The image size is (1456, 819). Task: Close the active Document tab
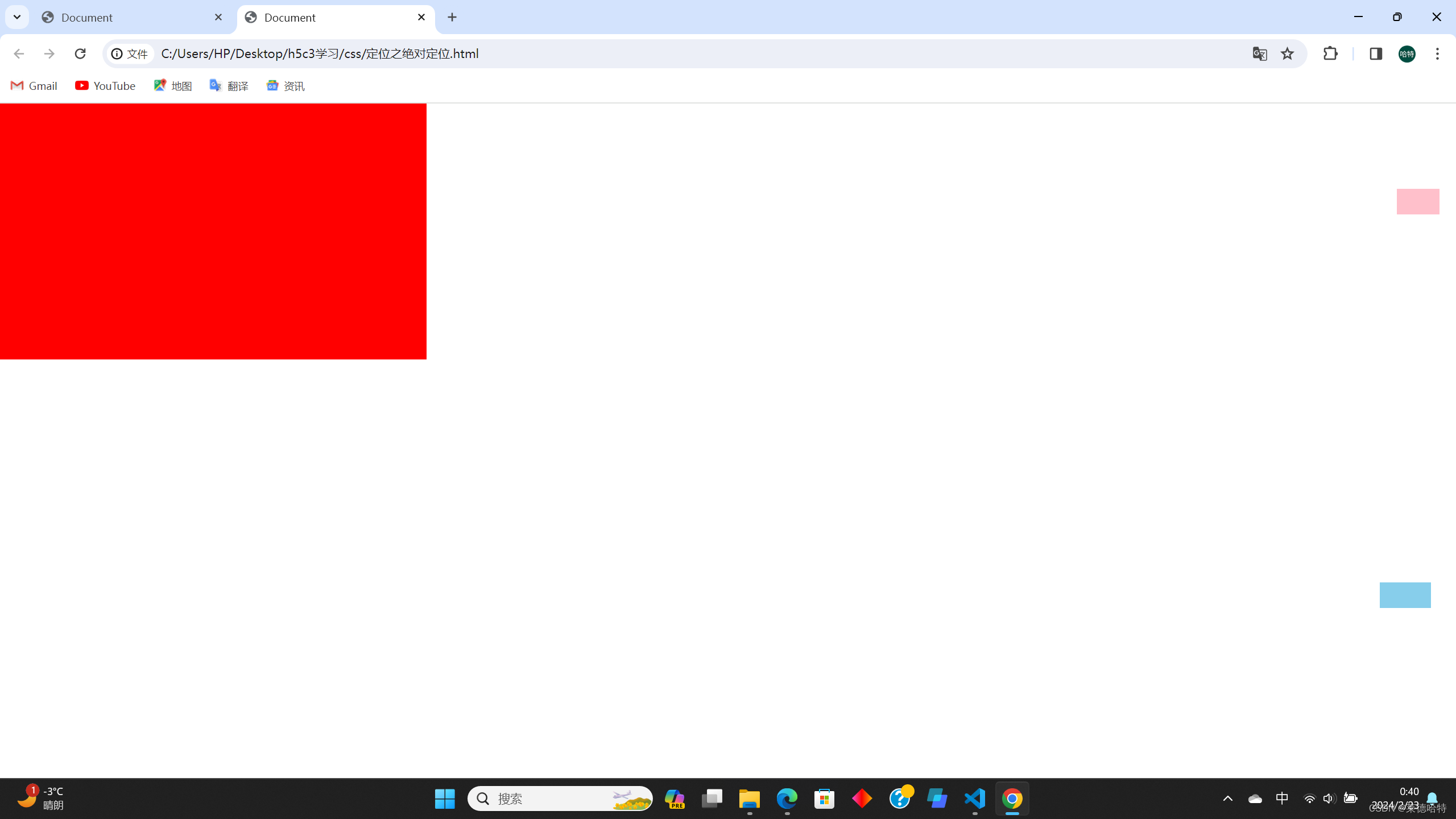point(421,17)
